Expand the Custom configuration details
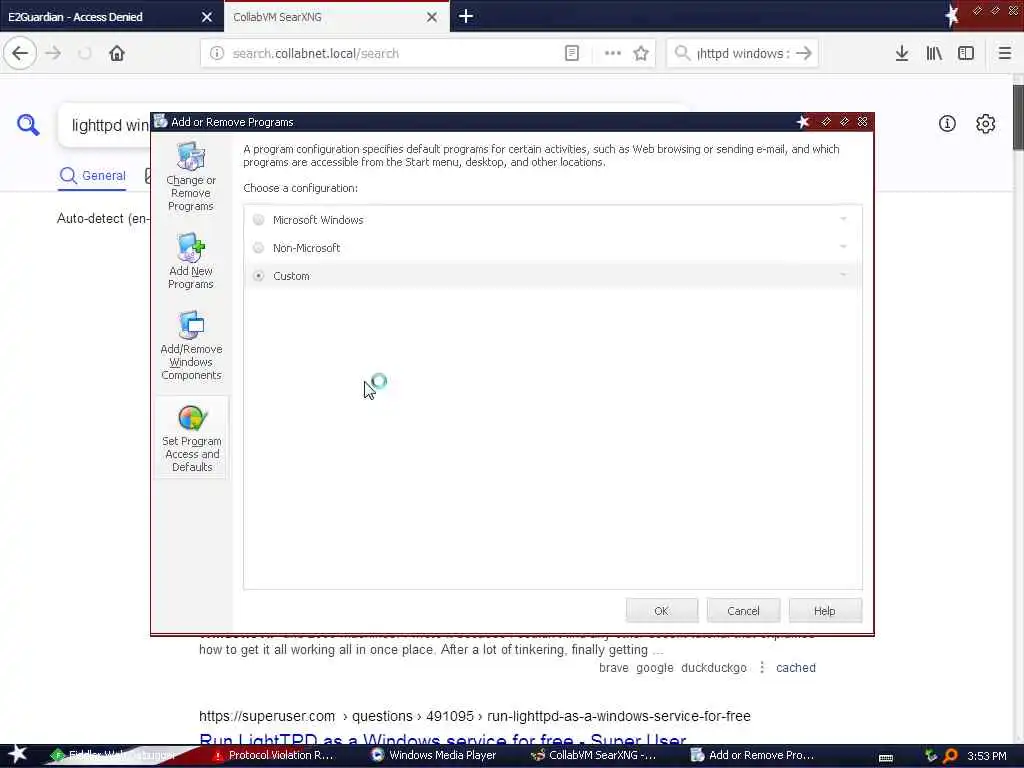Viewport: 1024px width, 768px height. (x=843, y=276)
